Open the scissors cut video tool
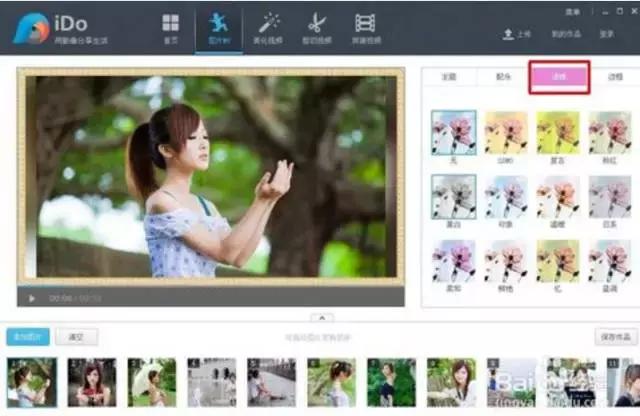The height and width of the screenshot is (416, 640). pos(317,23)
